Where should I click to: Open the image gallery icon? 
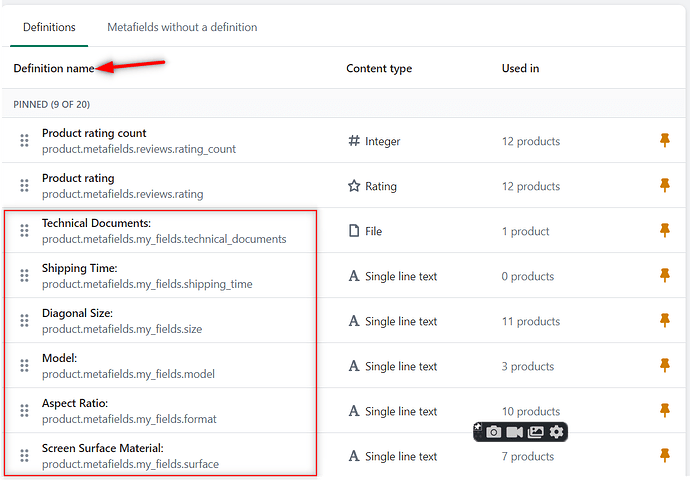536,432
